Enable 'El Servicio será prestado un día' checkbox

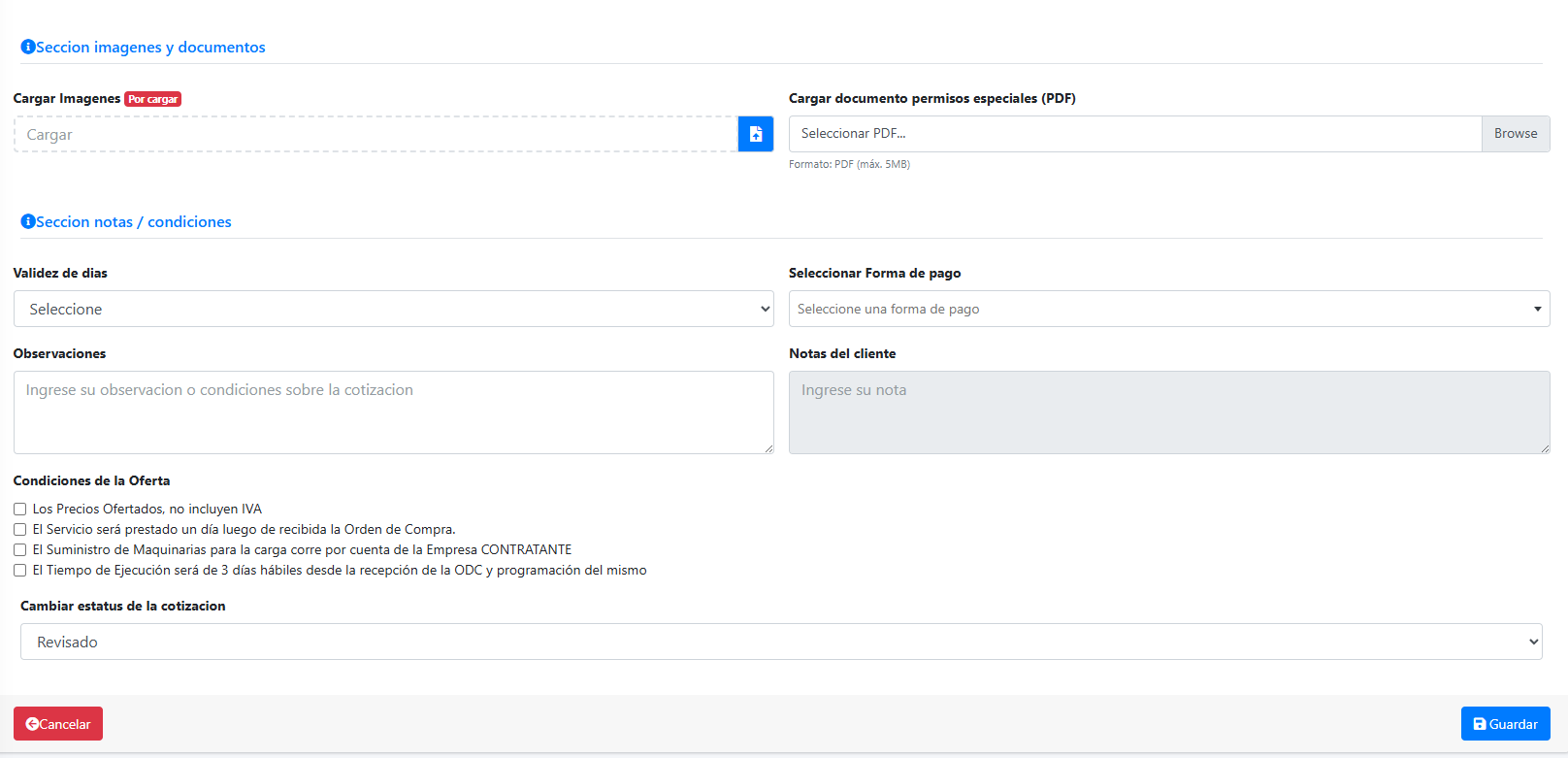click(19, 530)
